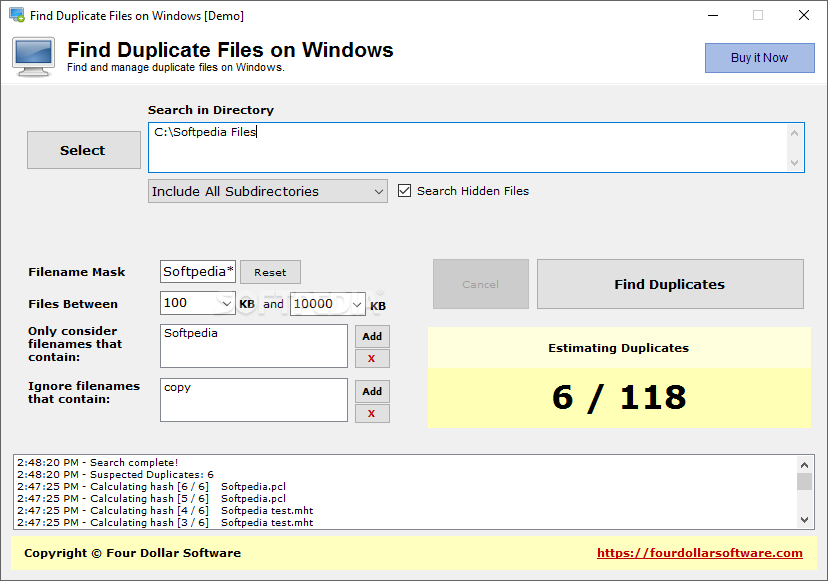Click the Filename Mask input field

coord(198,271)
